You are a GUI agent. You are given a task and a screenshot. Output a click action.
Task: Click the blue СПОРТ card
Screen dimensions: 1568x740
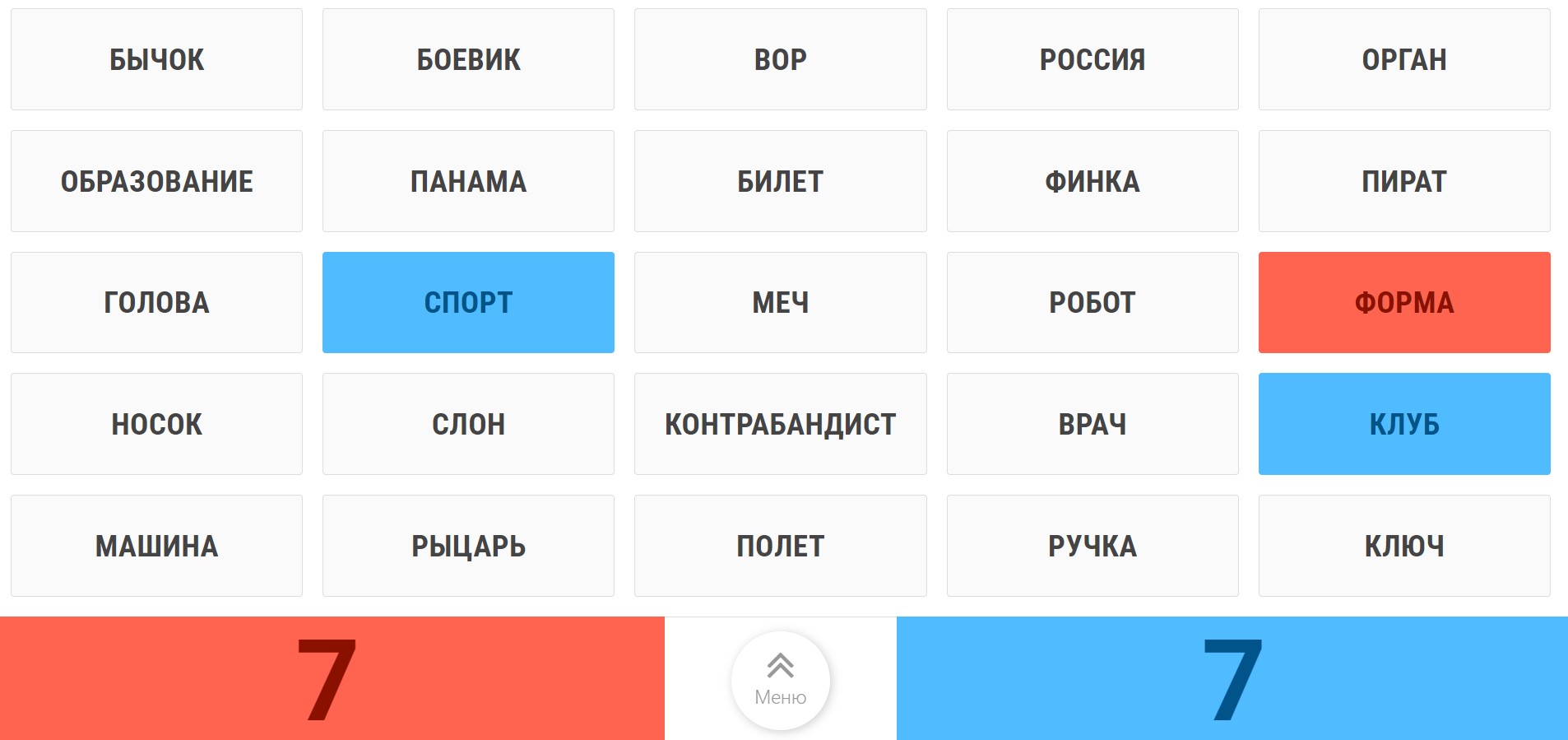click(x=468, y=302)
